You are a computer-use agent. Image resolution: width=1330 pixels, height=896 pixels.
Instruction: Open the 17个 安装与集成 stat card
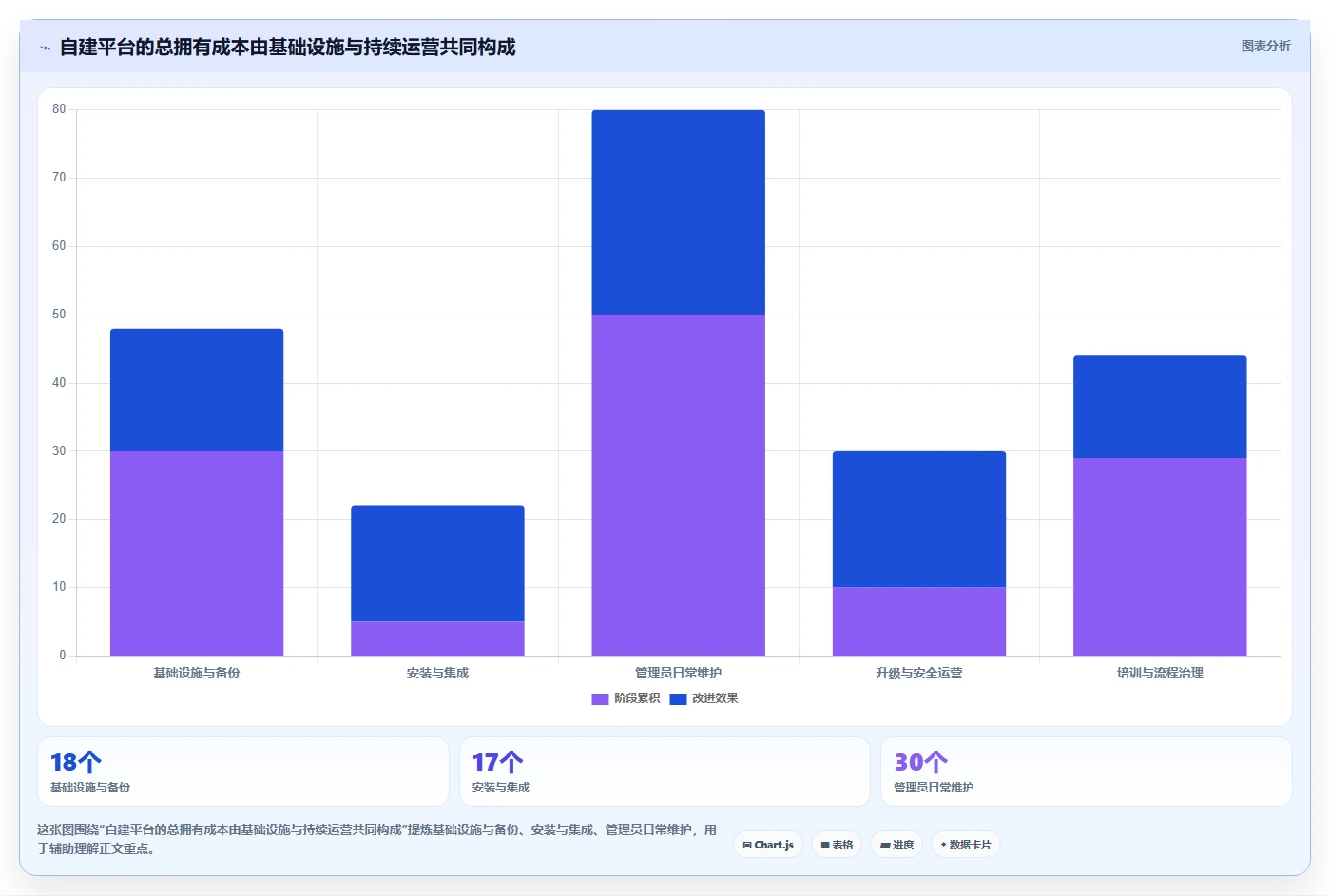coord(665,772)
